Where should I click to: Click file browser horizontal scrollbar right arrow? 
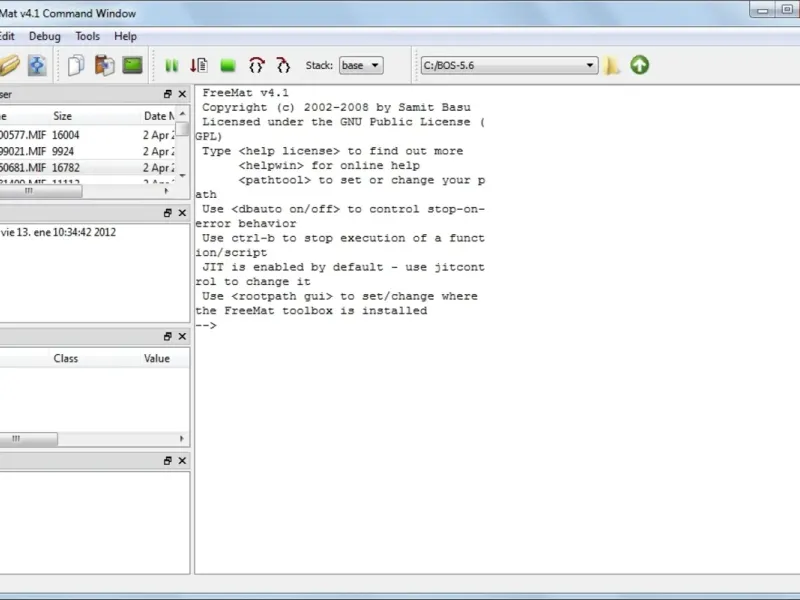click(166, 191)
